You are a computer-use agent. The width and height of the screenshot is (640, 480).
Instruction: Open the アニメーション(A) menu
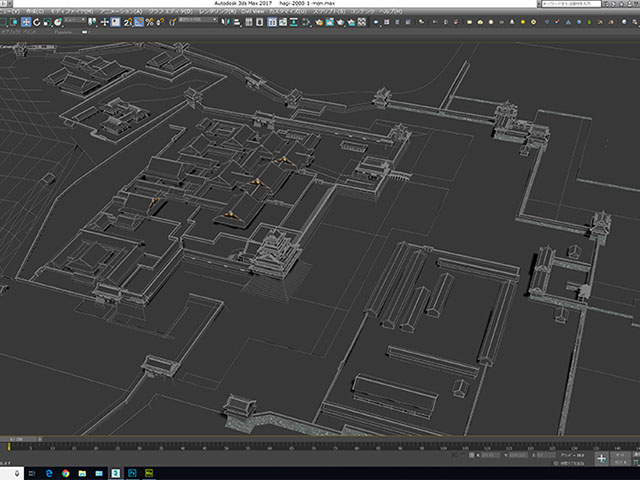pyautogui.click(x=121, y=12)
